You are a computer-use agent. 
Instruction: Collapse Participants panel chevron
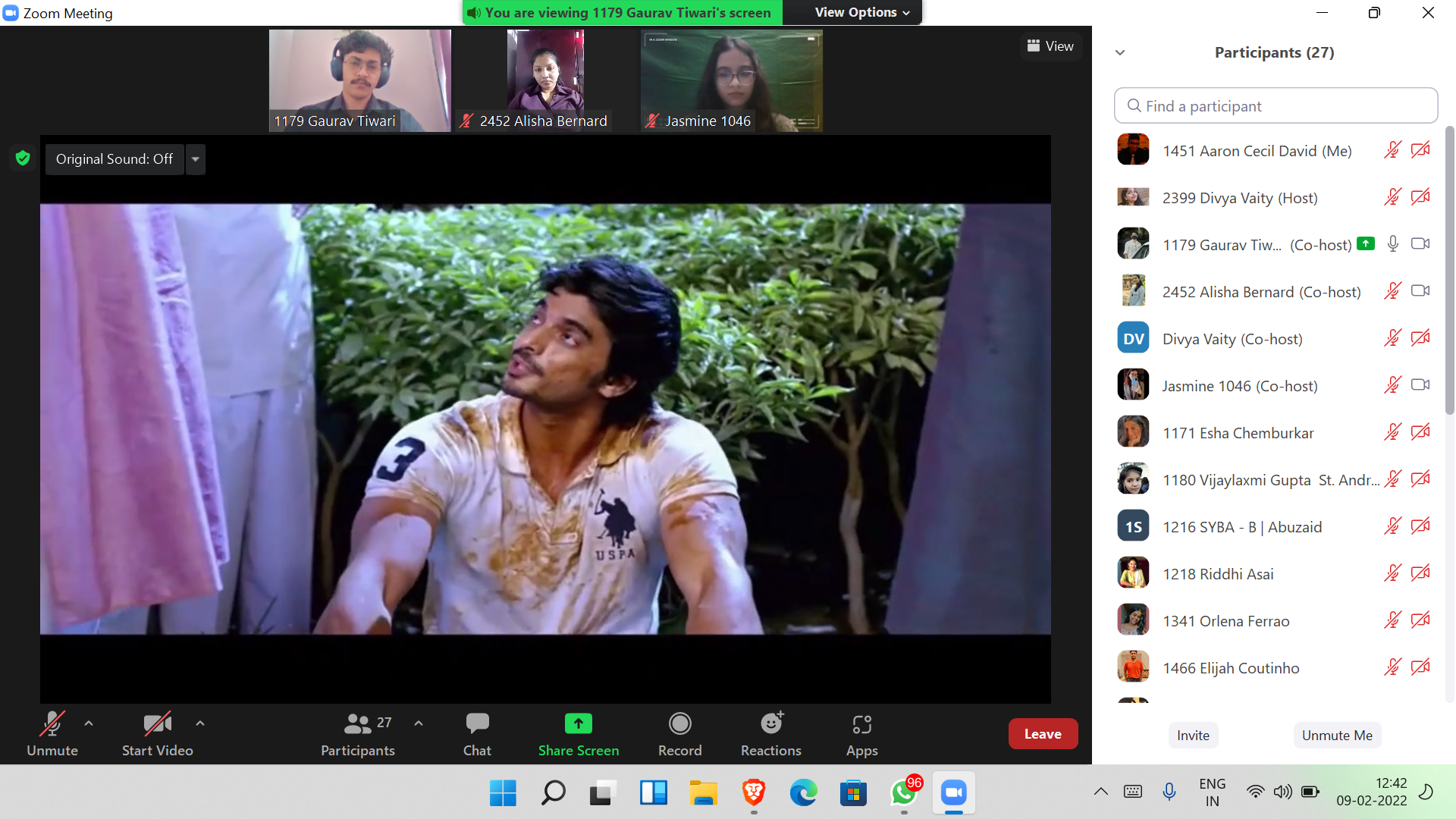click(x=1120, y=52)
